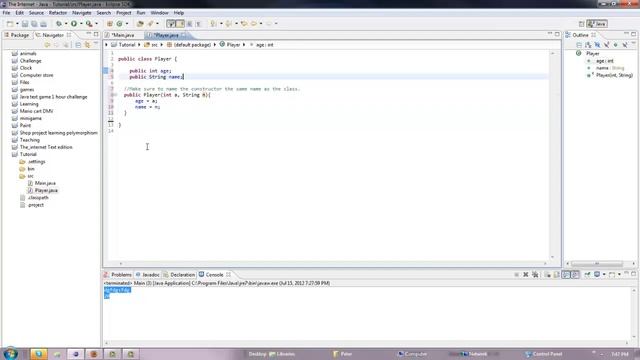
Task: Click the Print icon in toolbar
Action: pos(43,24)
